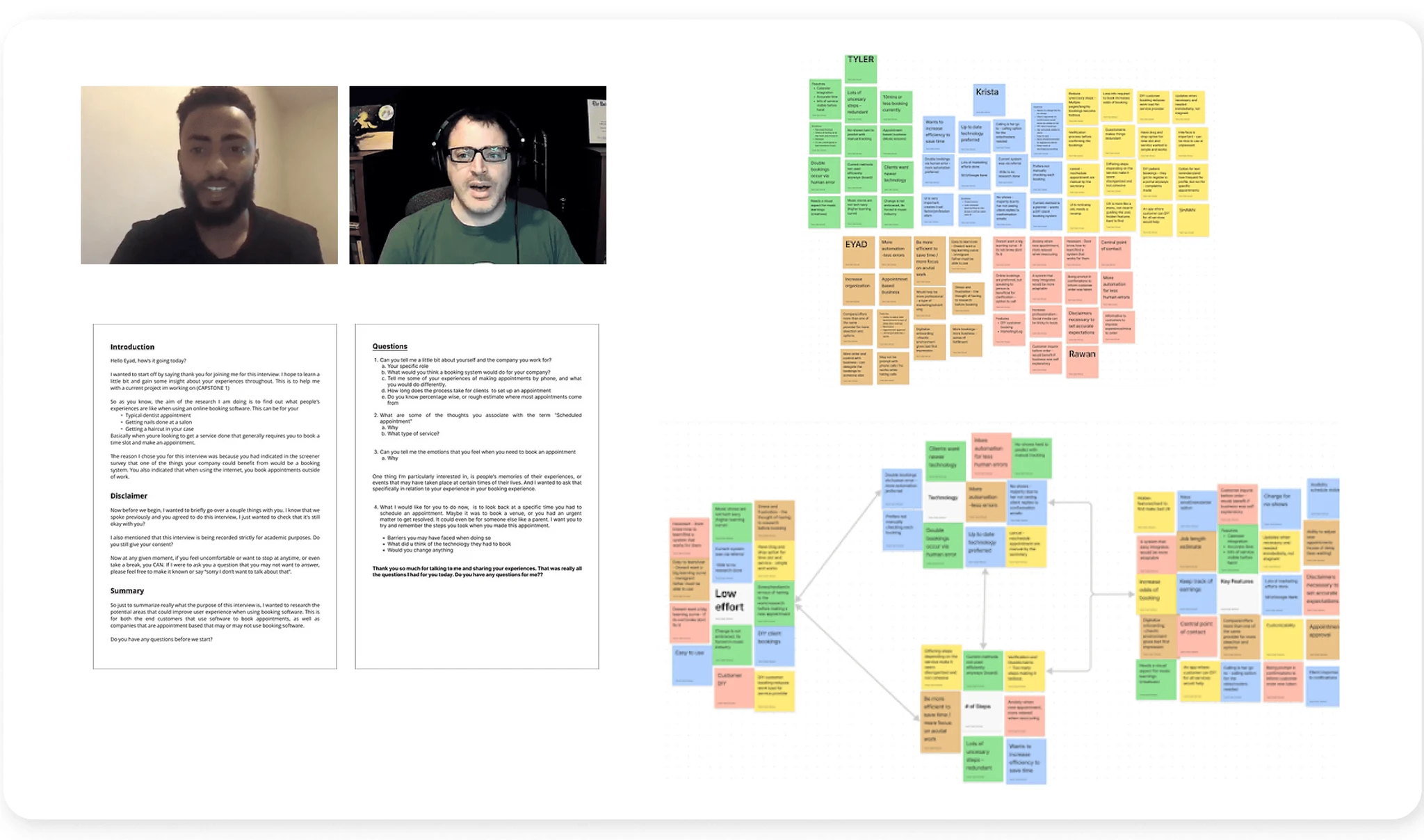Select orange "Increase organization" sticky note
The width and height of the screenshot is (1424, 840).
(859, 289)
